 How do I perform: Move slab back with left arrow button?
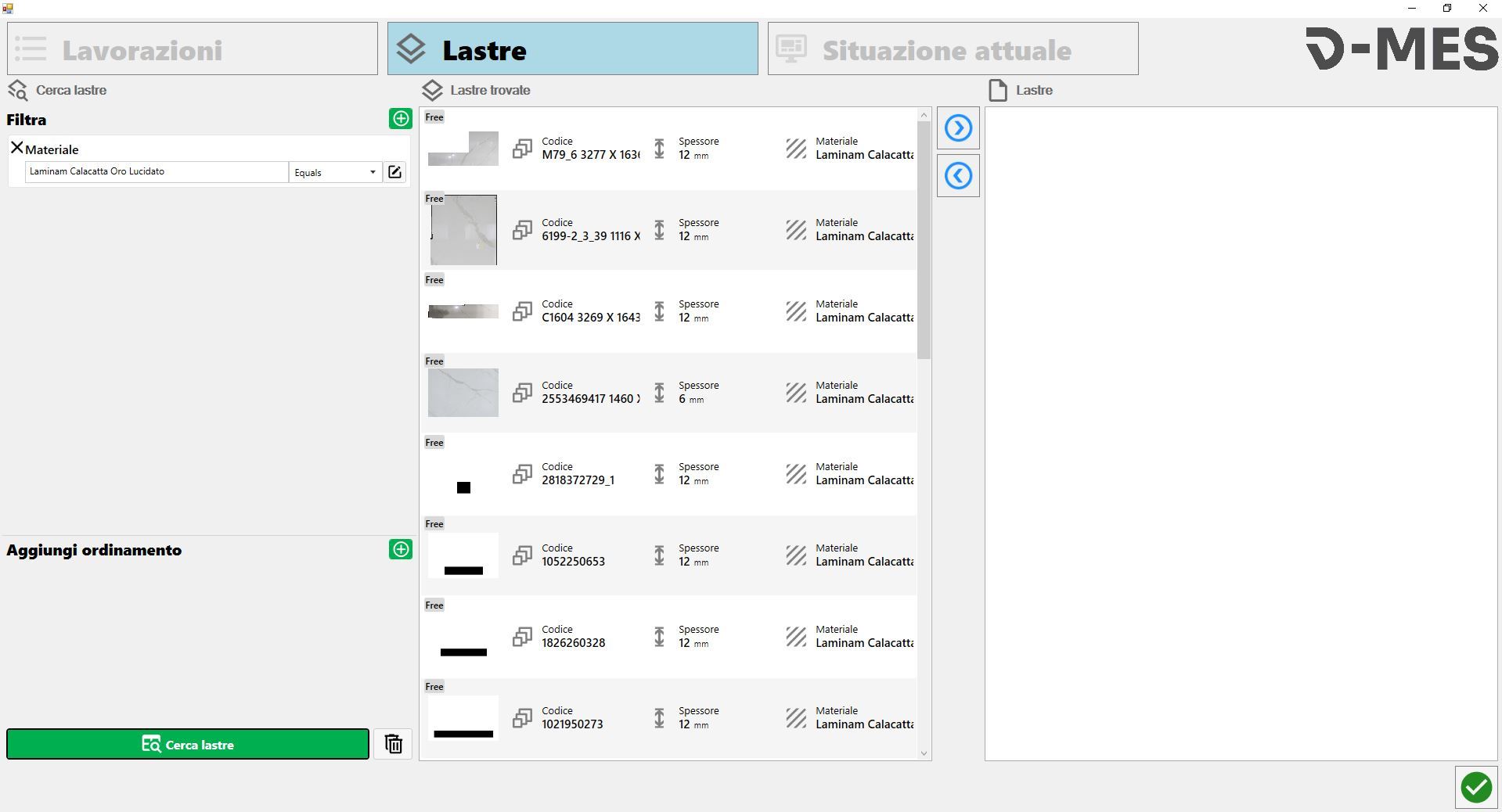pyautogui.click(x=958, y=176)
